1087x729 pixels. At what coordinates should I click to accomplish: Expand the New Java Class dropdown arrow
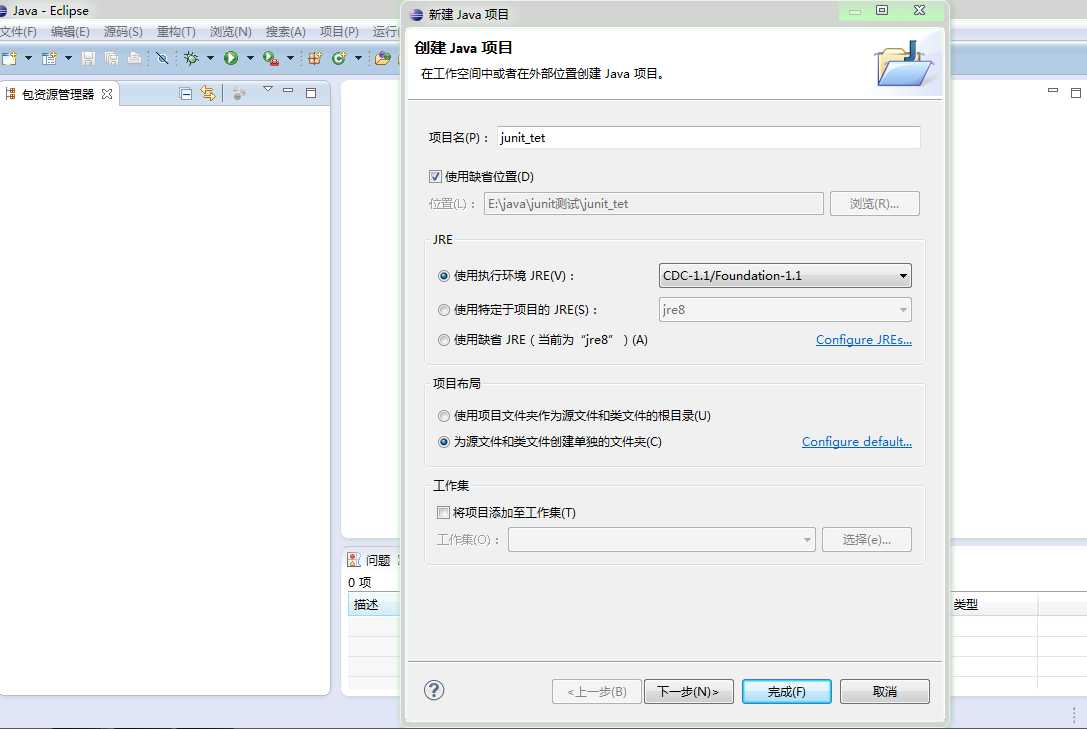(x=358, y=58)
